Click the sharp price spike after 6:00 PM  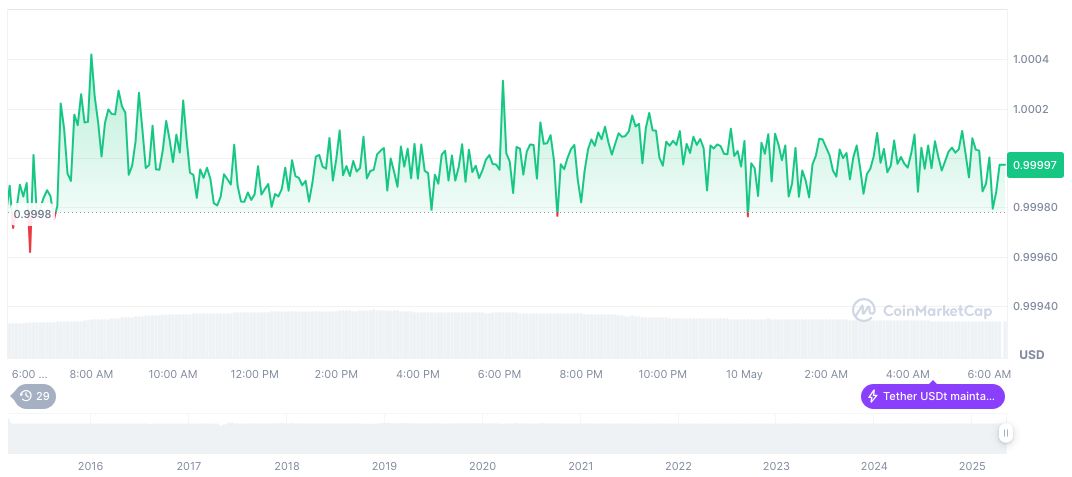point(502,83)
